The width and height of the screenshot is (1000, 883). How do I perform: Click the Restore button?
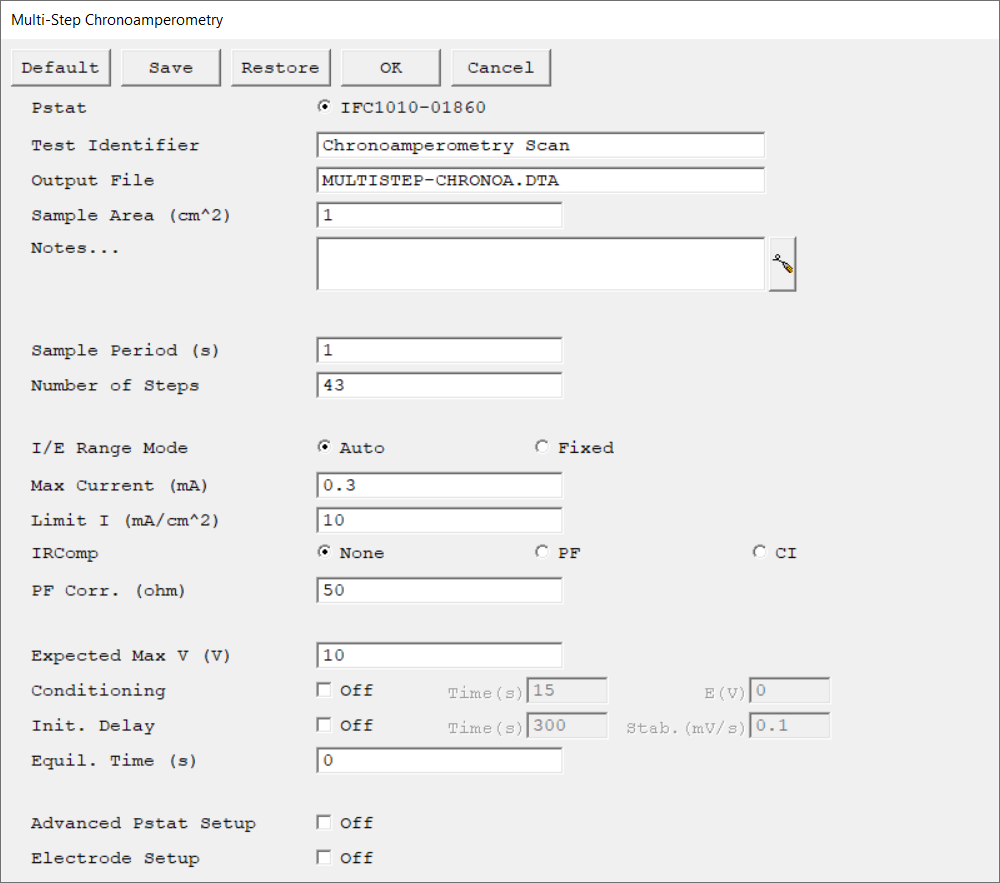pos(281,68)
